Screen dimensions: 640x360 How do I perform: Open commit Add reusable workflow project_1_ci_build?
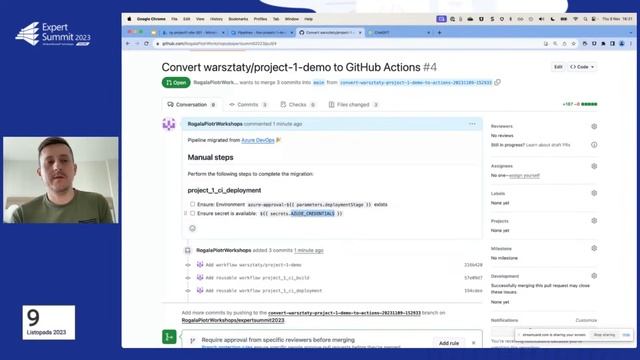pos(258,278)
